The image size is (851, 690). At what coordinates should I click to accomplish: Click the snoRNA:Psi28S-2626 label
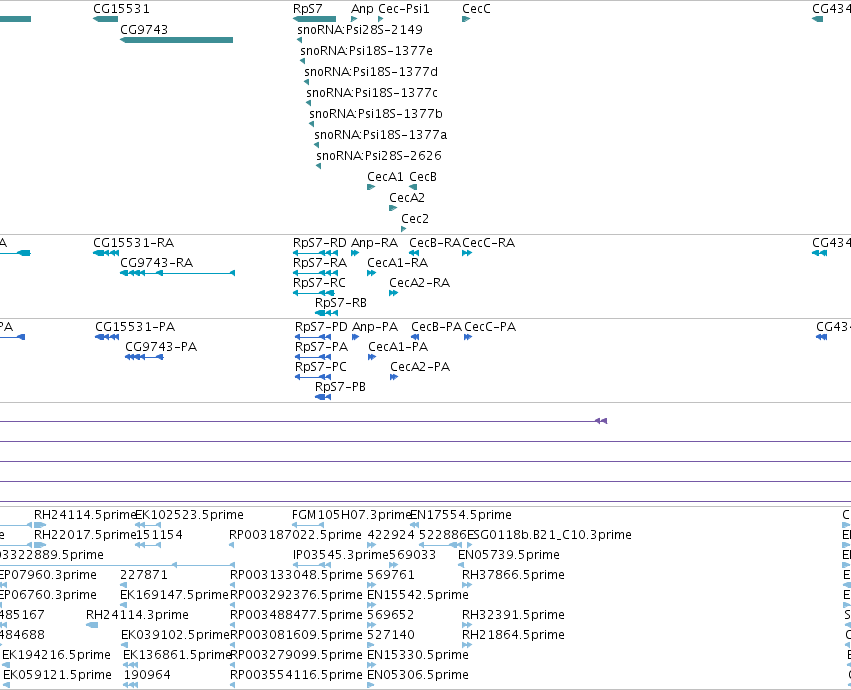[379, 156]
